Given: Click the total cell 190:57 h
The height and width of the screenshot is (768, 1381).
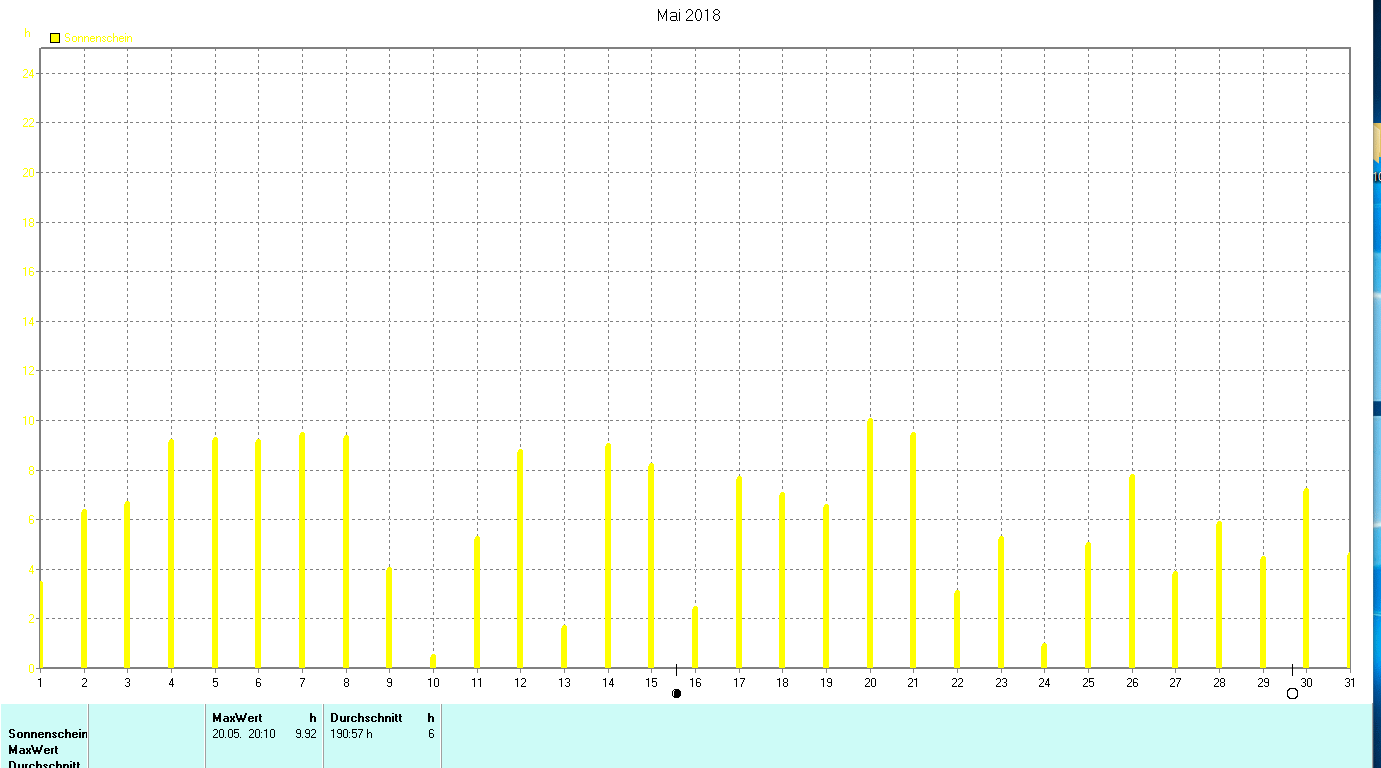Looking at the screenshot, I should pos(351,734).
